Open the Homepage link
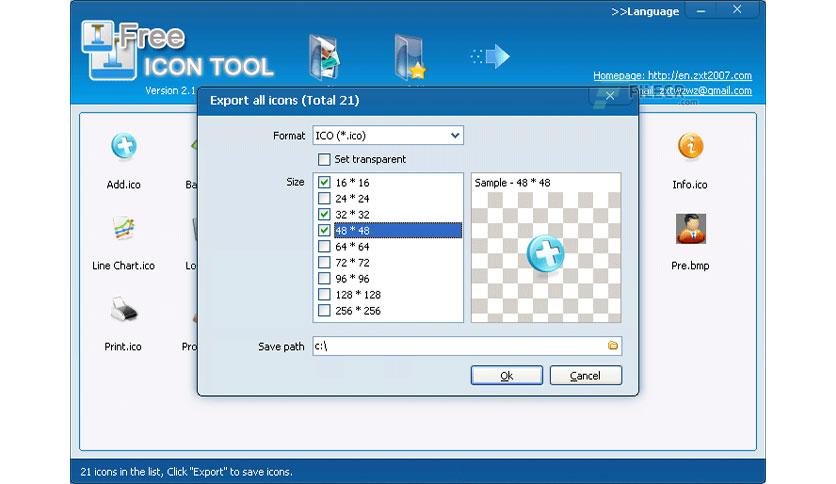 (672, 75)
